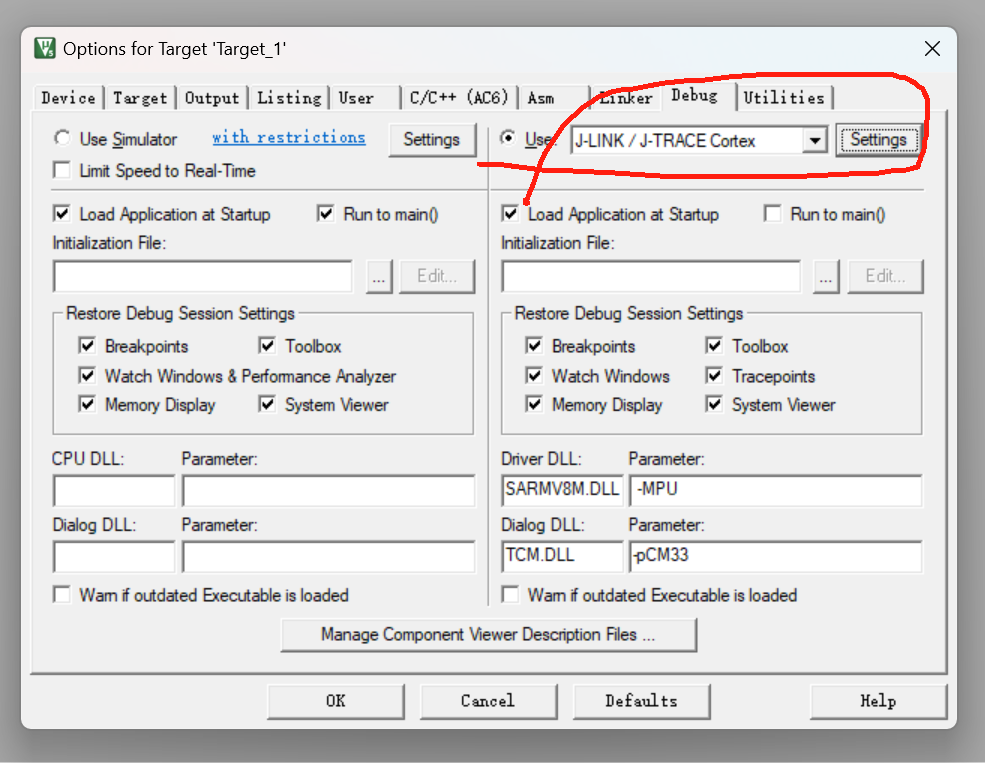The height and width of the screenshot is (763, 985).
Task: Toggle Tracepoints checkbox
Action: [x=714, y=376]
